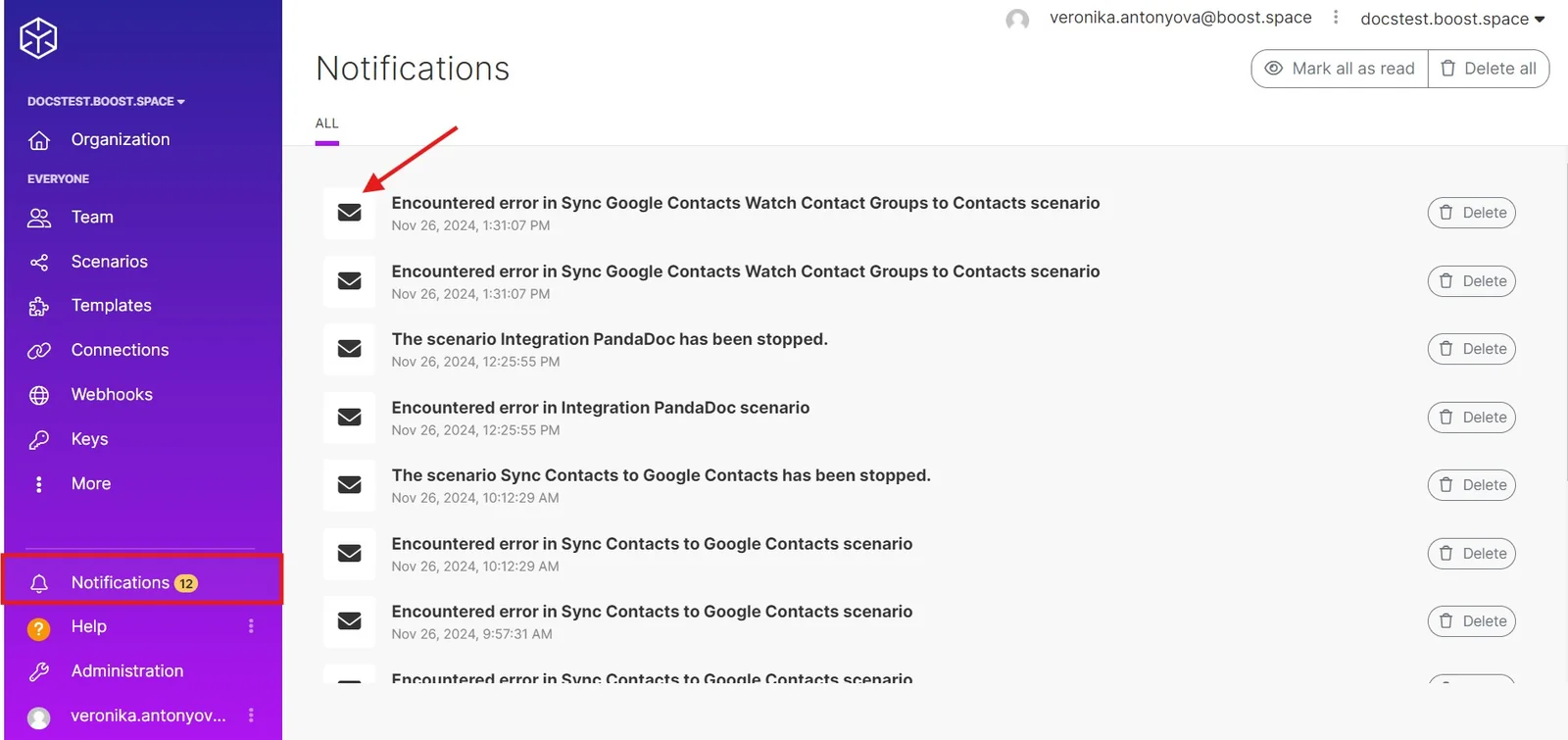The width and height of the screenshot is (1568, 740).
Task: Open the Scenarios share icon
Action: click(39, 262)
